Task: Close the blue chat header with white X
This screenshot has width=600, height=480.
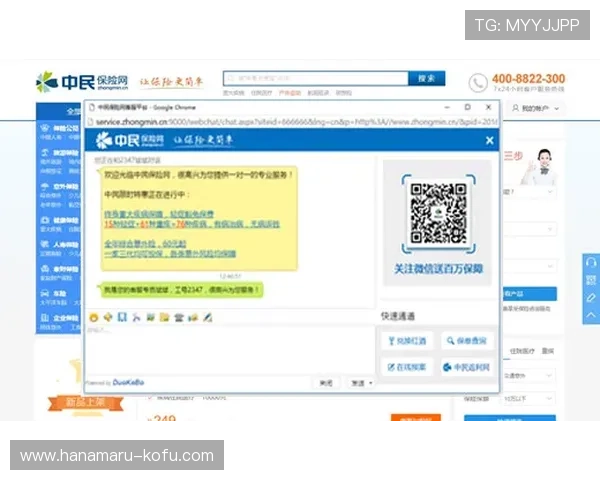Action: pyautogui.click(x=489, y=140)
